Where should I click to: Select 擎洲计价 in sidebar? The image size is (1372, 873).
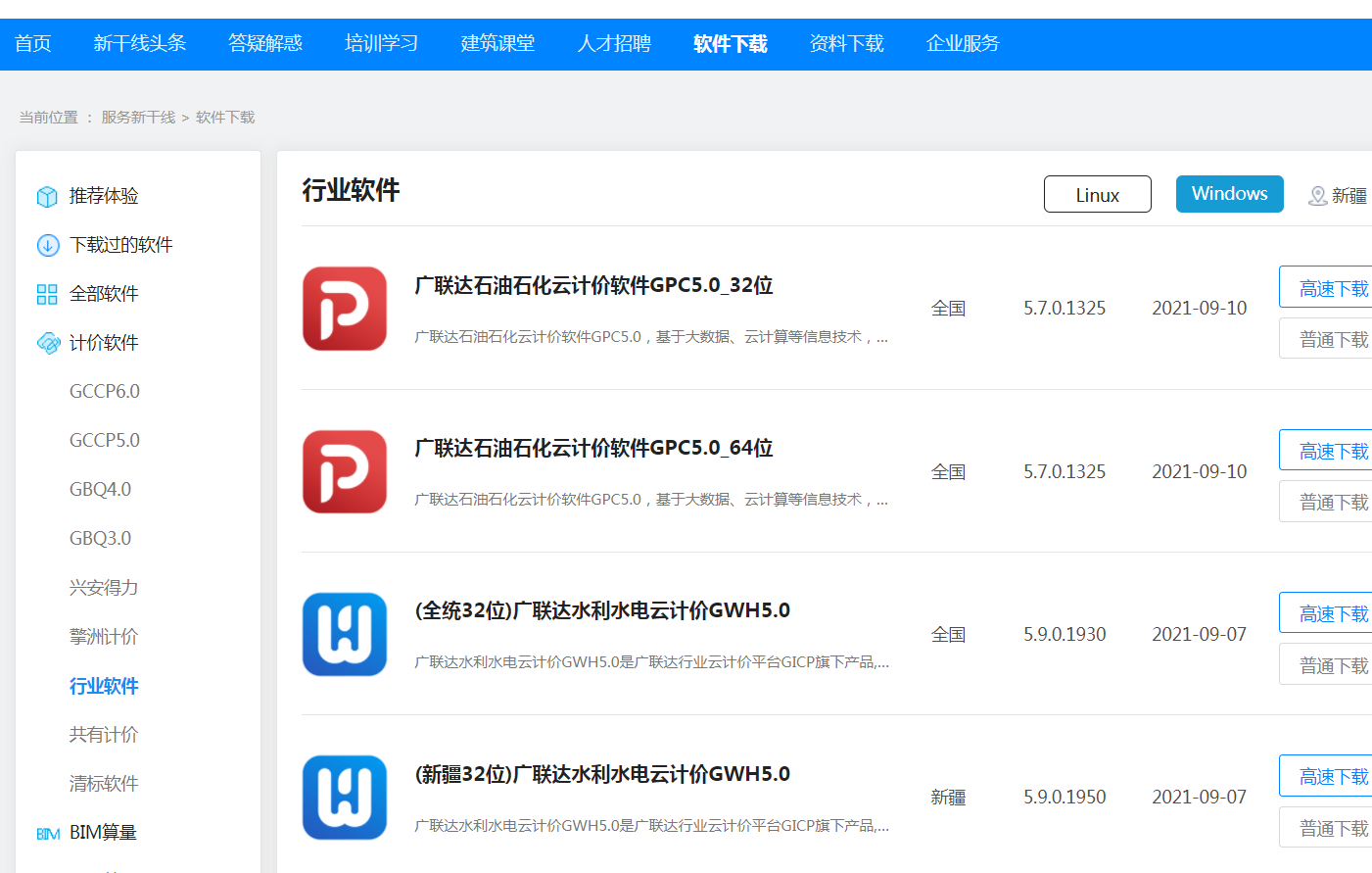pyautogui.click(x=104, y=637)
